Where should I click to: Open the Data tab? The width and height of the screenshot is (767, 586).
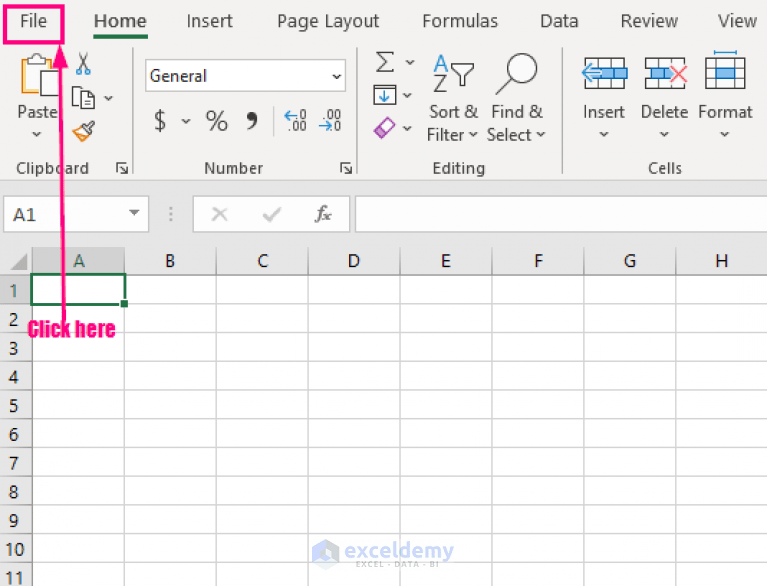click(559, 22)
